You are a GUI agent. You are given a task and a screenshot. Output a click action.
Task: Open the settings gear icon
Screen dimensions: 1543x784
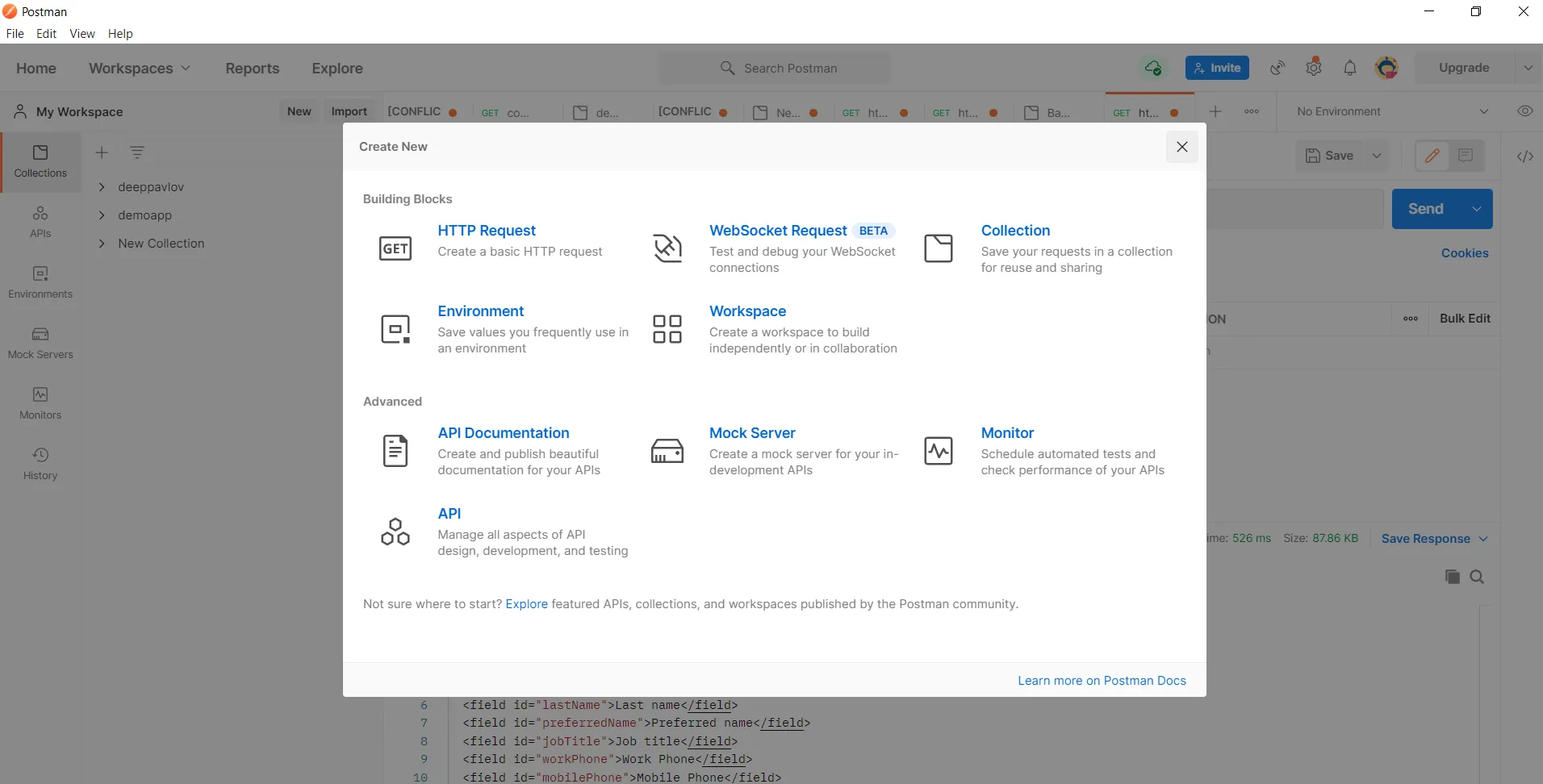point(1314,68)
